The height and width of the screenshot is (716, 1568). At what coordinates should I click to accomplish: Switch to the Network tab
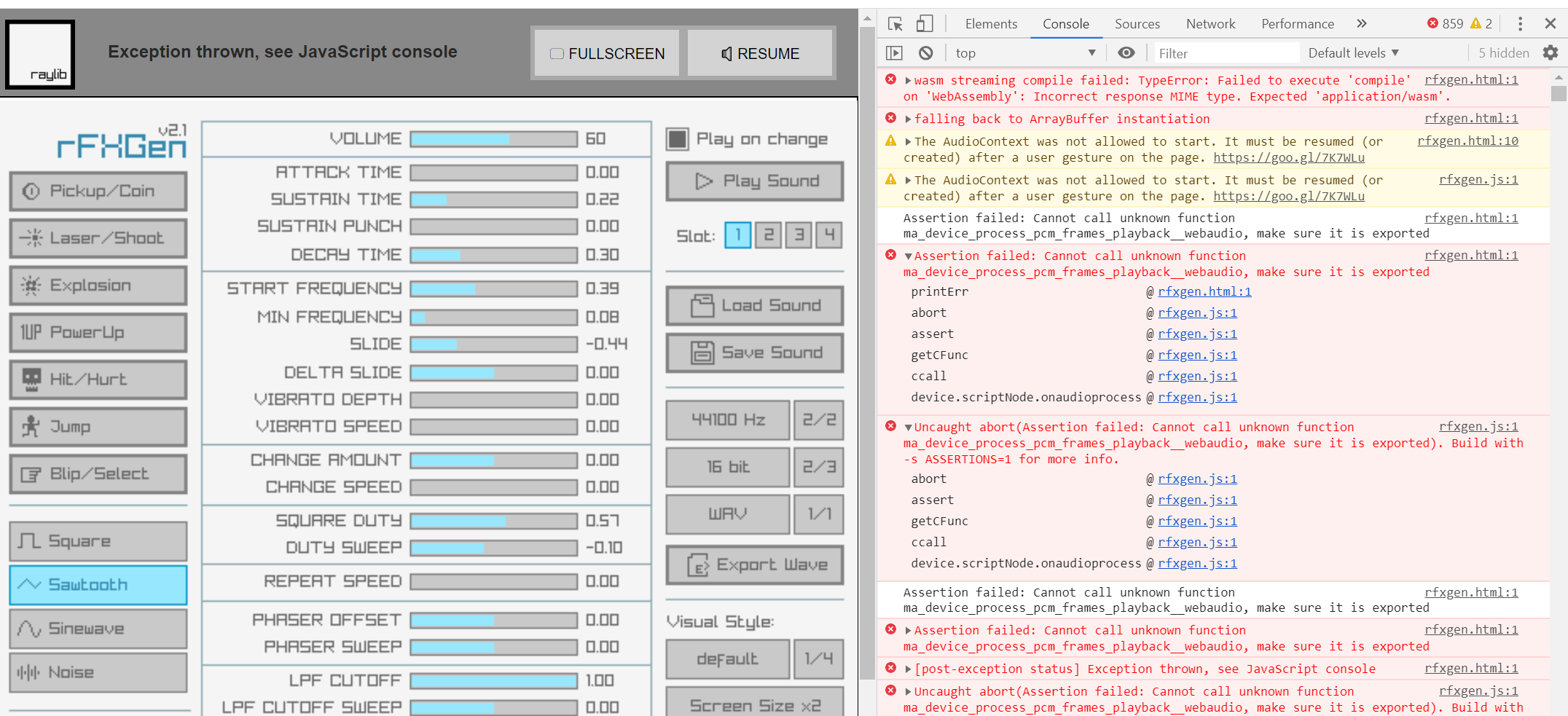click(x=1210, y=23)
